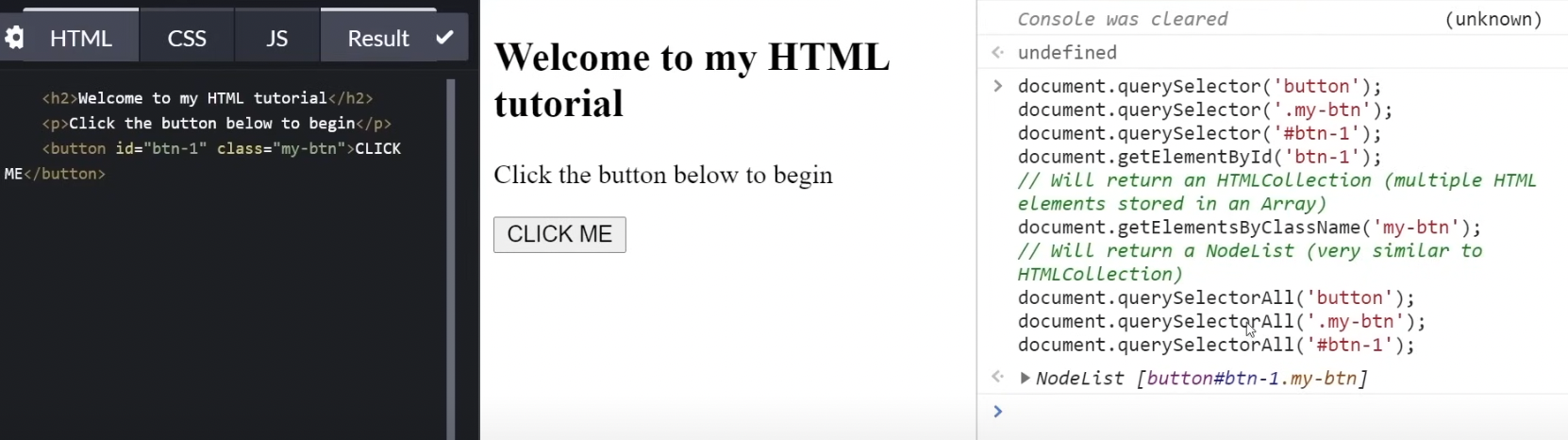Open the editor settings gear icon
The height and width of the screenshot is (440, 1568).
point(13,38)
